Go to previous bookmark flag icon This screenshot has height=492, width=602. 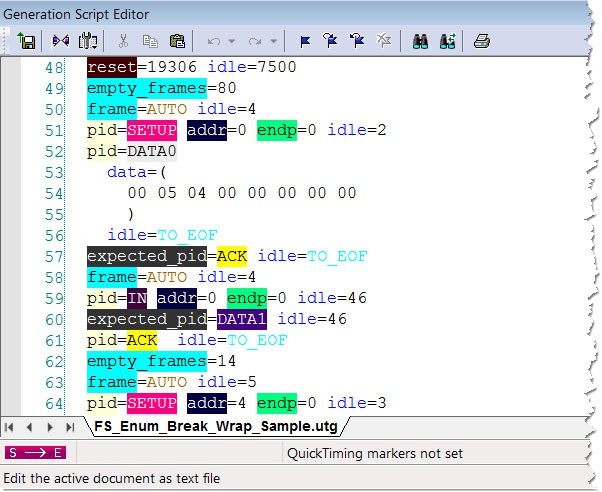coord(357,40)
